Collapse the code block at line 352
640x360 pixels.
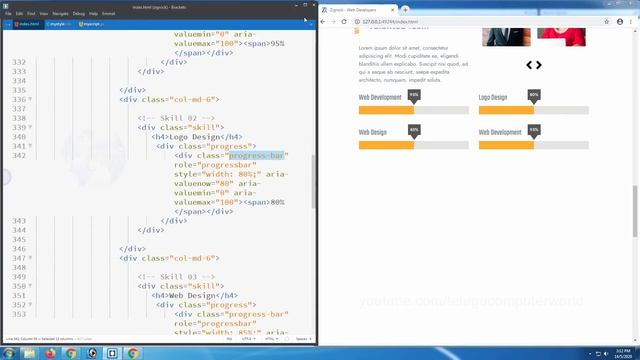[30, 304]
